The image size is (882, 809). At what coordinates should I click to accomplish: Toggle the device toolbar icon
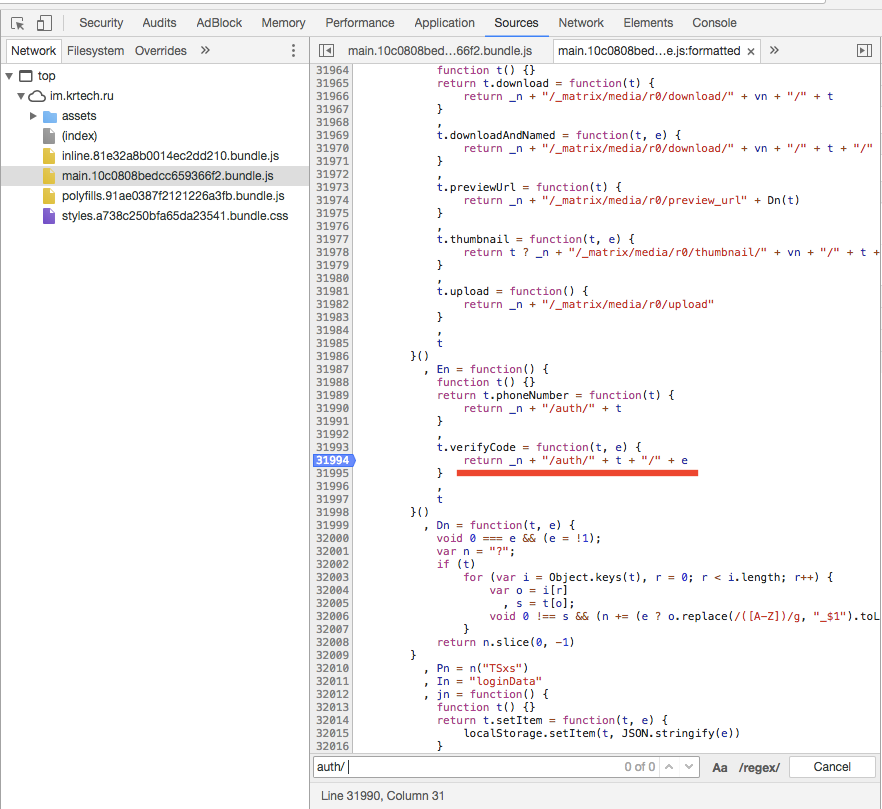[x=44, y=22]
